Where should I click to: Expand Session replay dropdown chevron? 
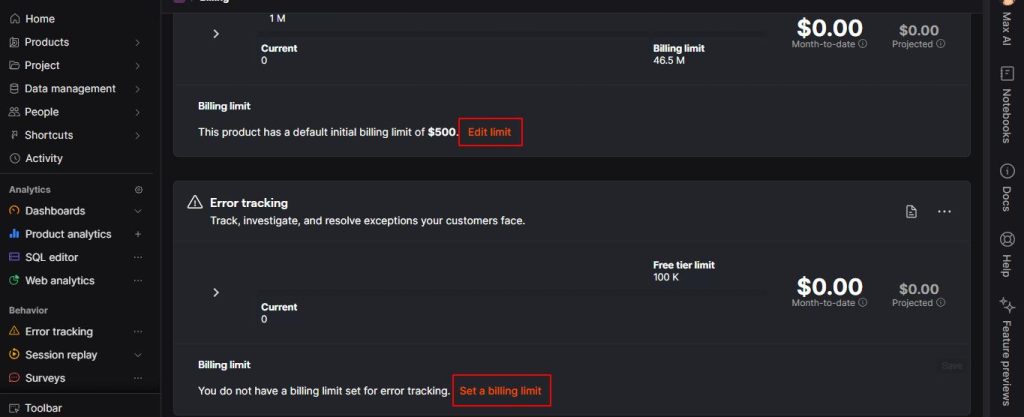coord(138,355)
